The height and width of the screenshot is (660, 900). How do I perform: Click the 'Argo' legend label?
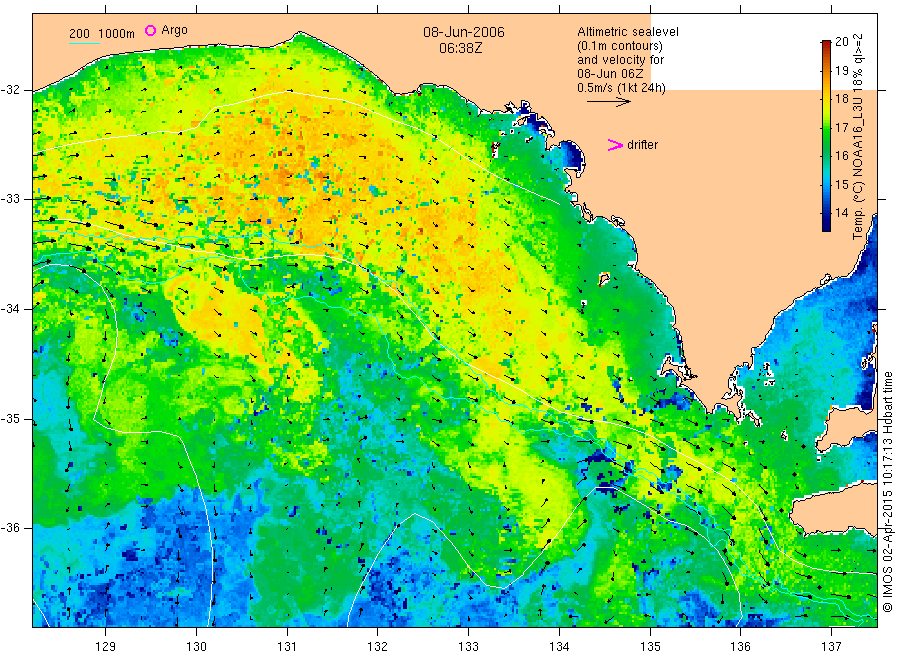(174, 30)
